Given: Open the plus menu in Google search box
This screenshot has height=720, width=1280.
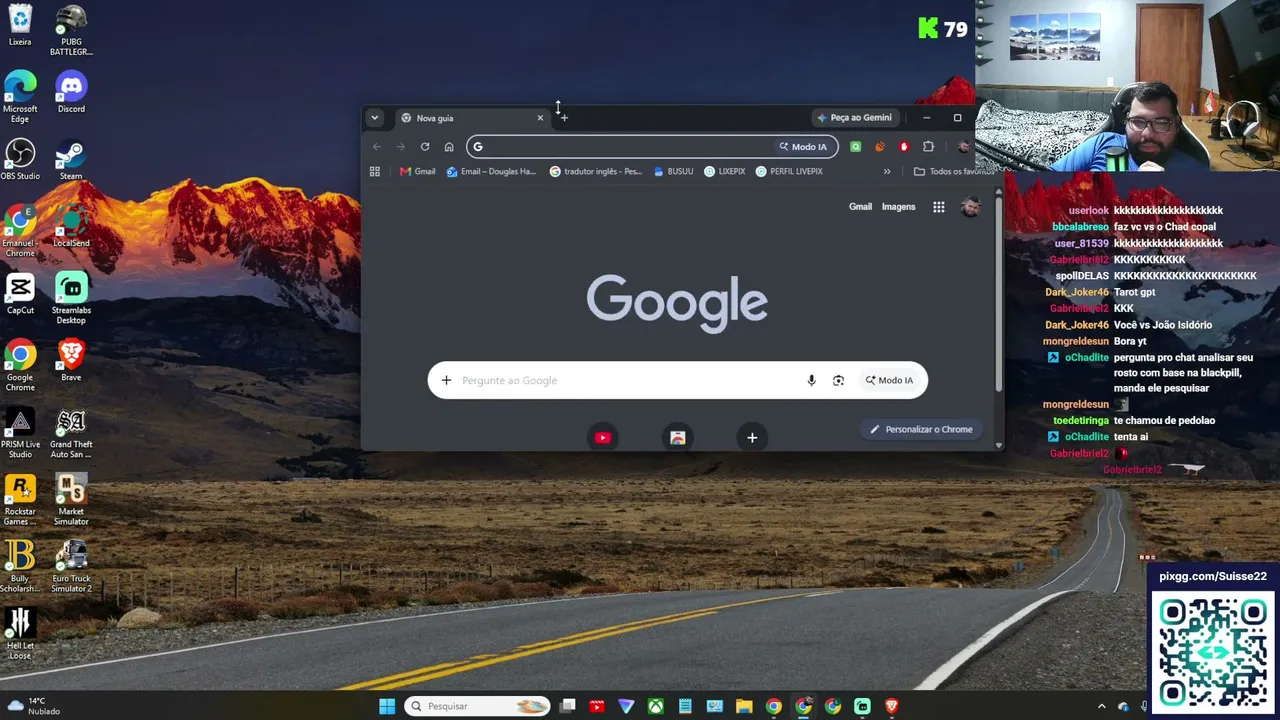Looking at the screenshot, I should coord(446,380).
